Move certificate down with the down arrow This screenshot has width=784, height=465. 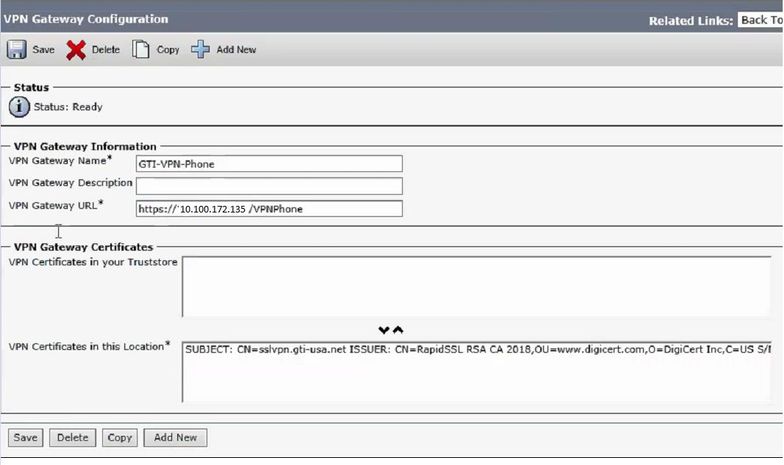click(x=384, y=330)
